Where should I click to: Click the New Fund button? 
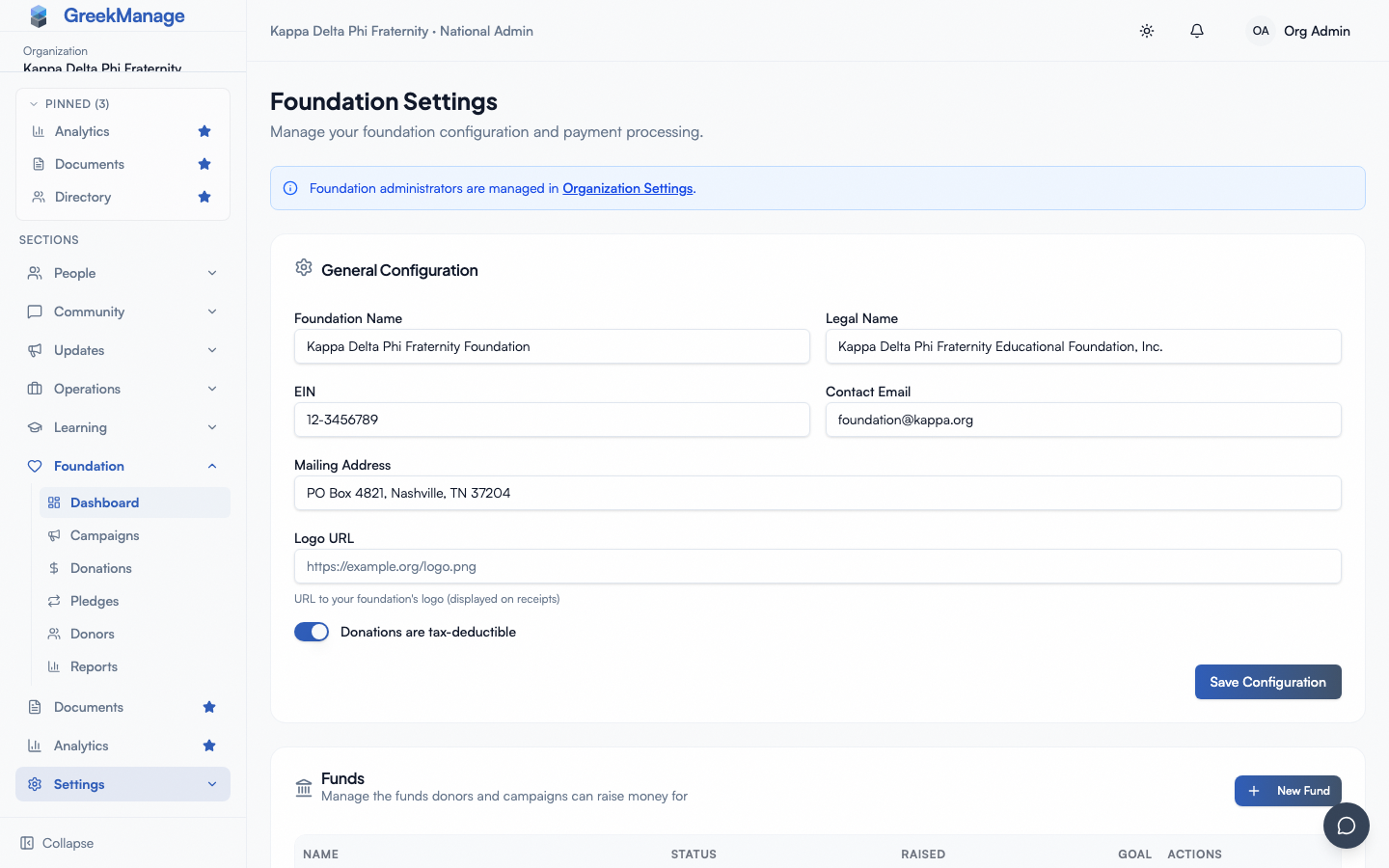tap(1288, 791)
